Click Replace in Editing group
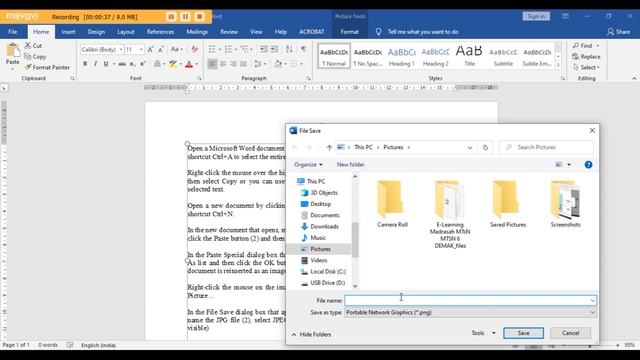 pyautogui.click(x=586, y=57)
